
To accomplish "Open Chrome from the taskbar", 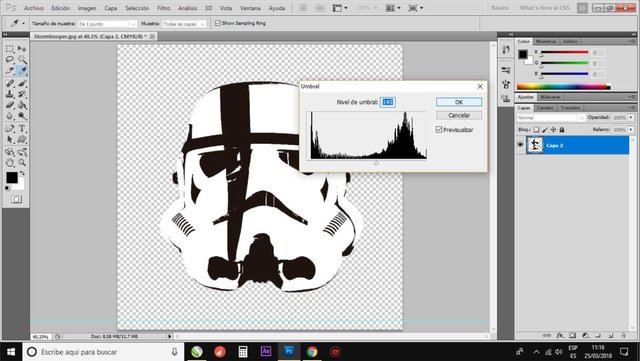I will [312, 351].
